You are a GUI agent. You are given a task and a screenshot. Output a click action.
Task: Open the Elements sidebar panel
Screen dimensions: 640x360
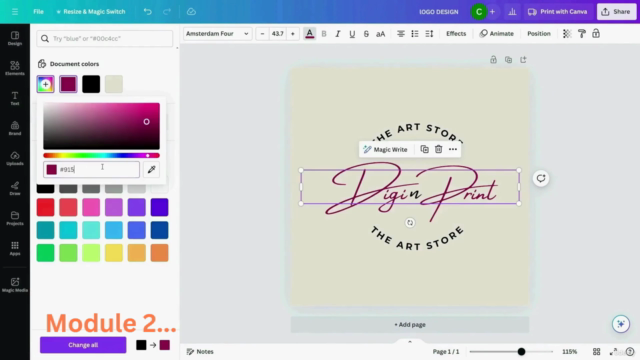tap(15, 68)
